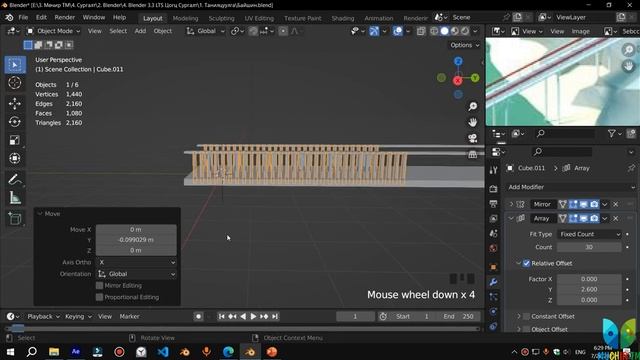This screenshot has height=360, width=640.
Task: Toggle Relative Offset checkbox
Action: 527,263
